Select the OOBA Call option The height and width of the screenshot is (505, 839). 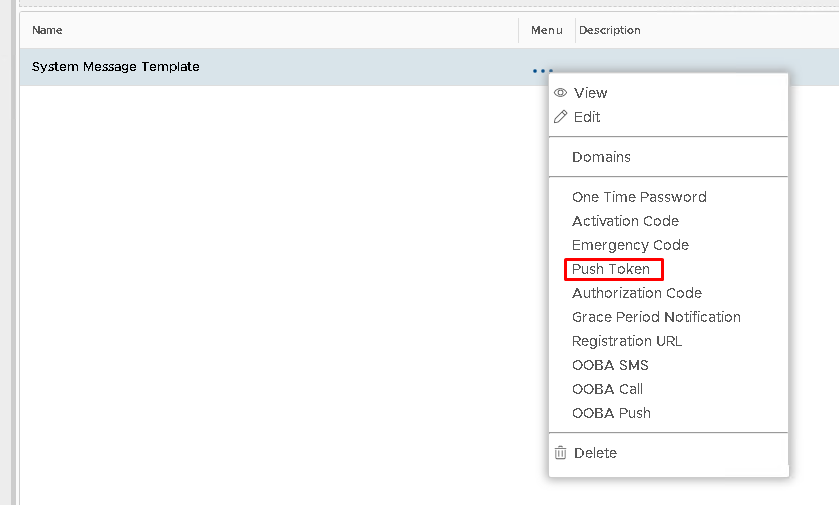click(x=607, y=389)
